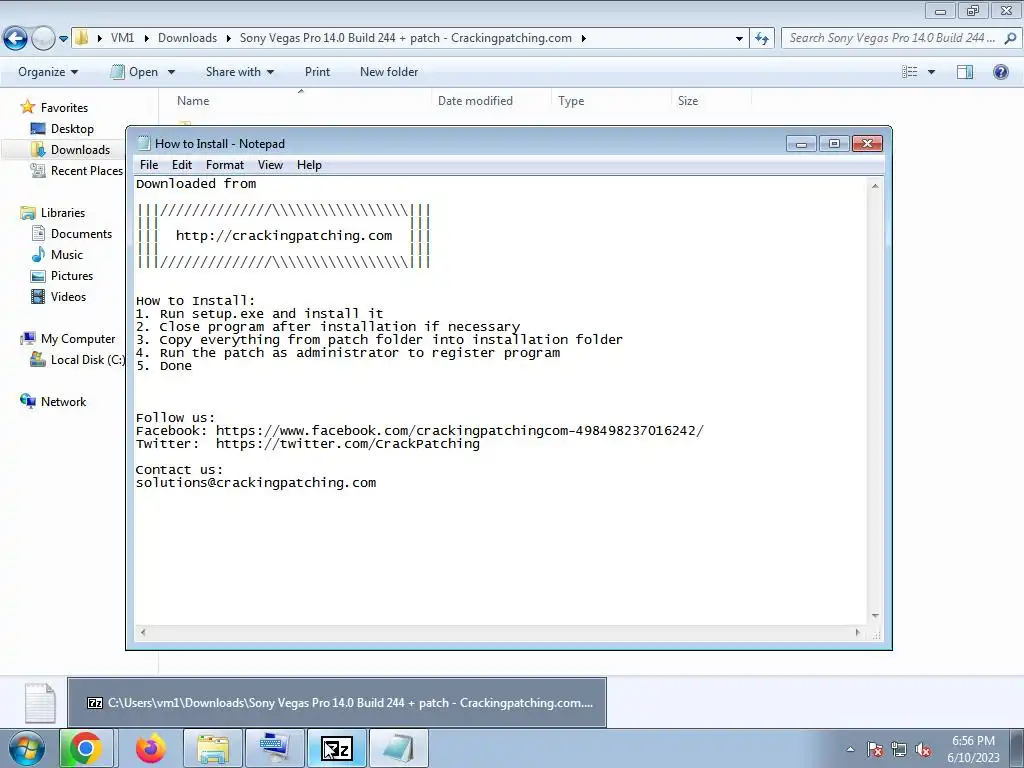Open Desktop in navigation pane
The height and width of the screenshot is (768, 1024).
coord(63,129)
